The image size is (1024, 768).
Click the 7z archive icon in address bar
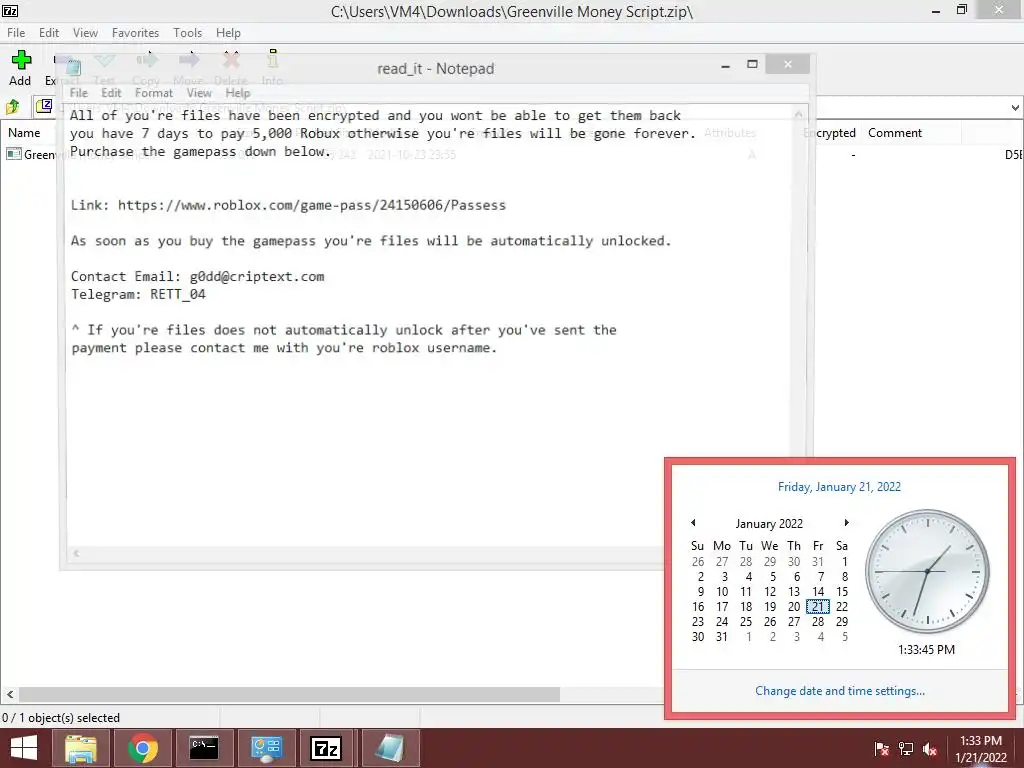(44, 106)
